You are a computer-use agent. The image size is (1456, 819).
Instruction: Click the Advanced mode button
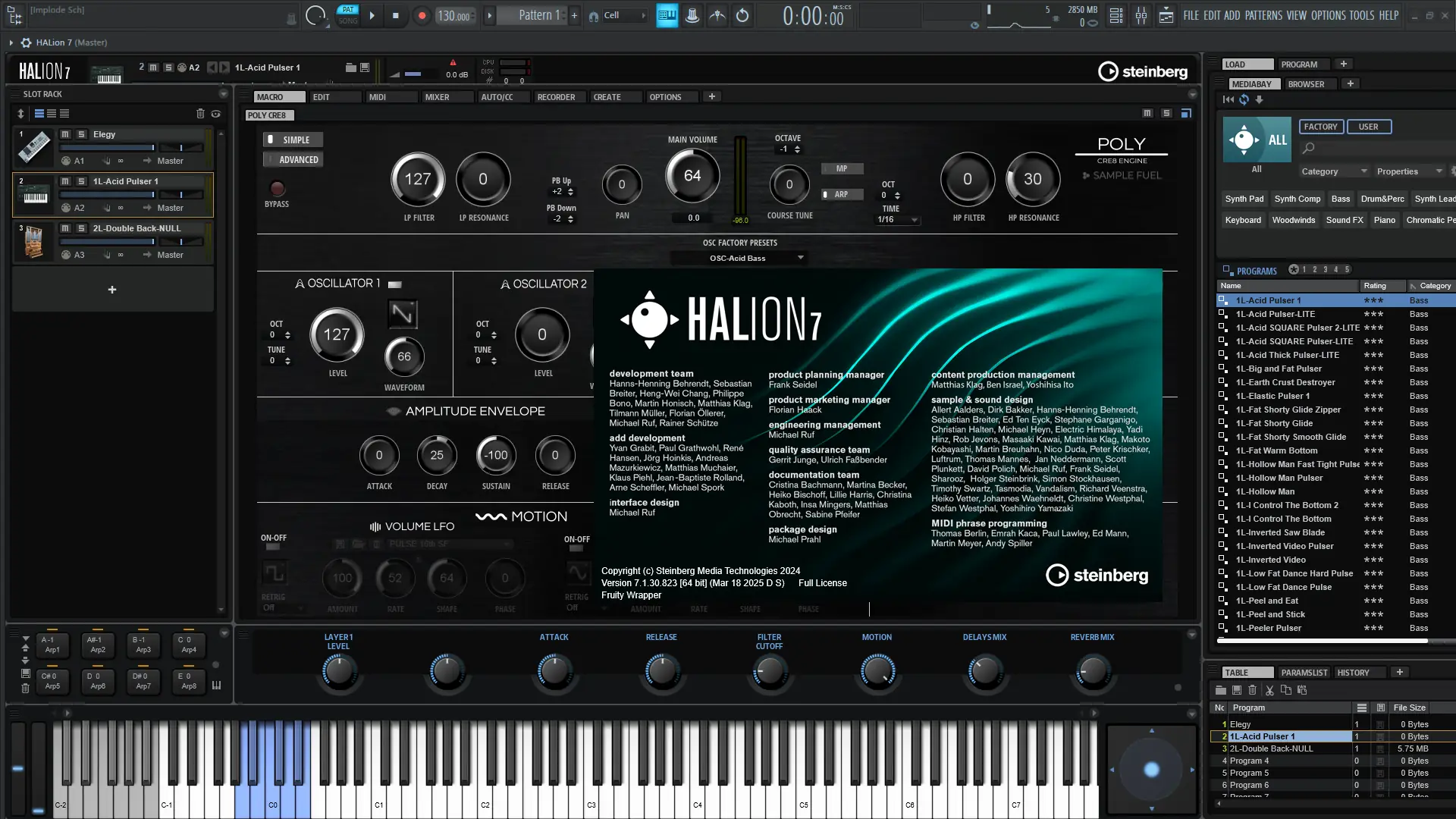point(293,159)
